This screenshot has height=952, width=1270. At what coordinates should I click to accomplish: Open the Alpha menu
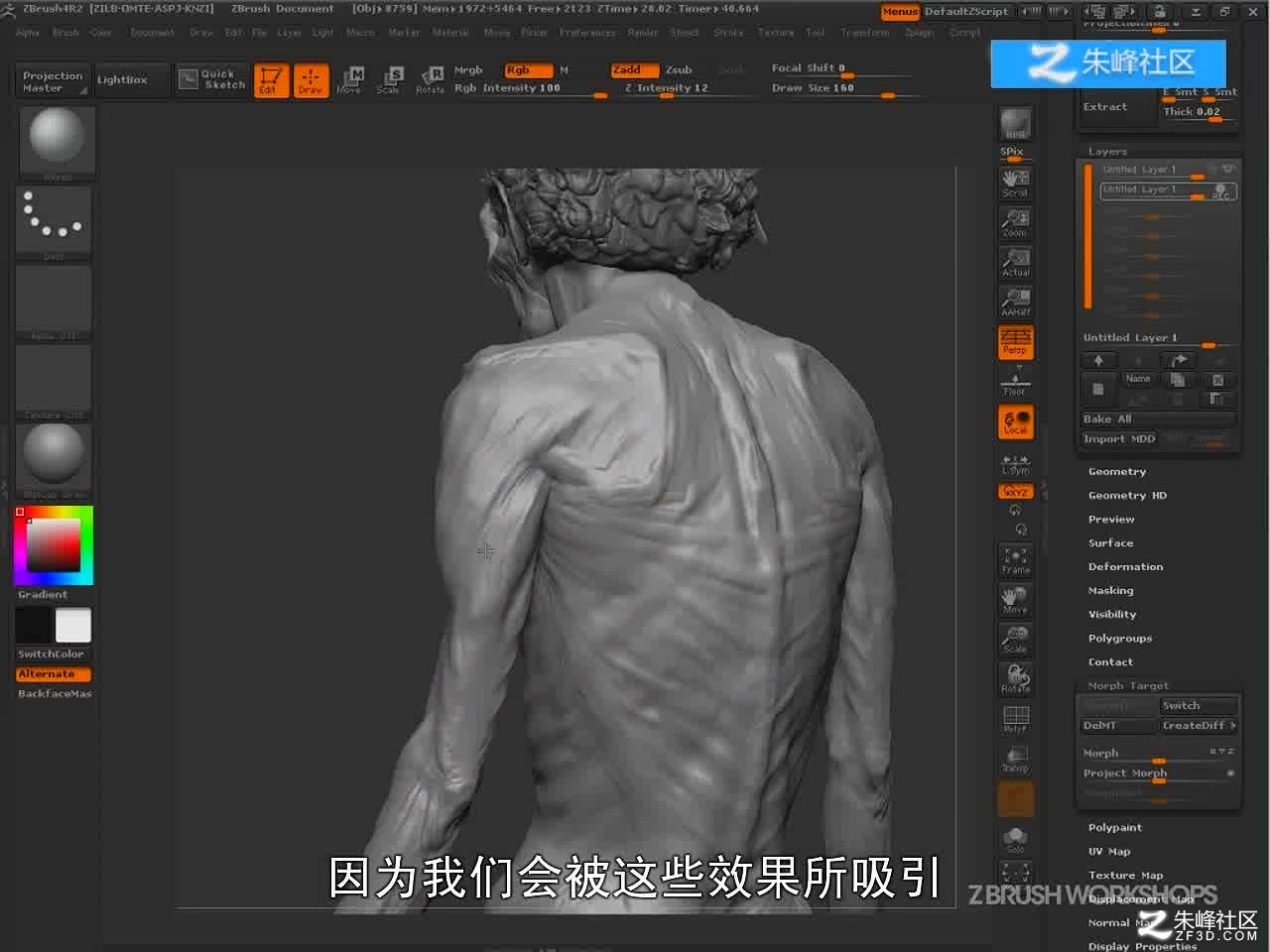pyautogui.click(x=28, y=33)
